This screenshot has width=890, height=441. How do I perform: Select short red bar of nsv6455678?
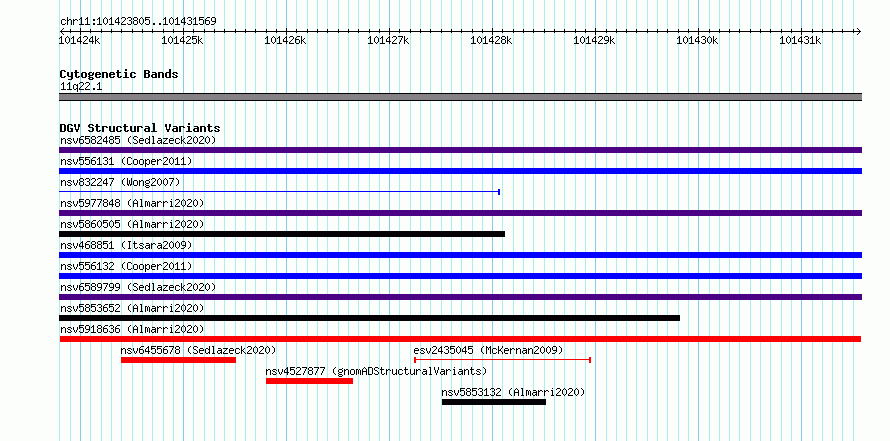[x=178, y=360]
